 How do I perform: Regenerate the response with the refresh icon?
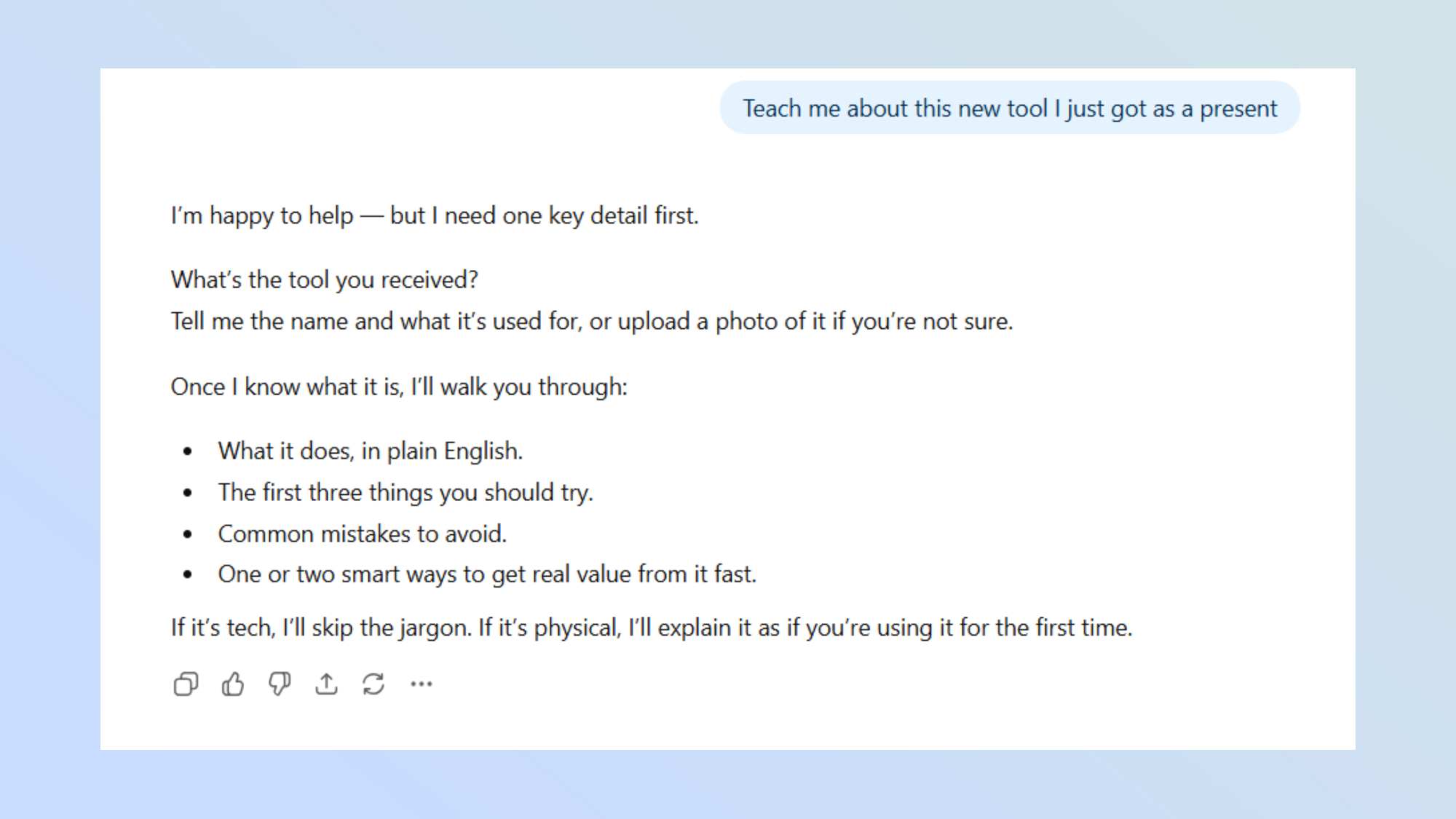point(373,684)
